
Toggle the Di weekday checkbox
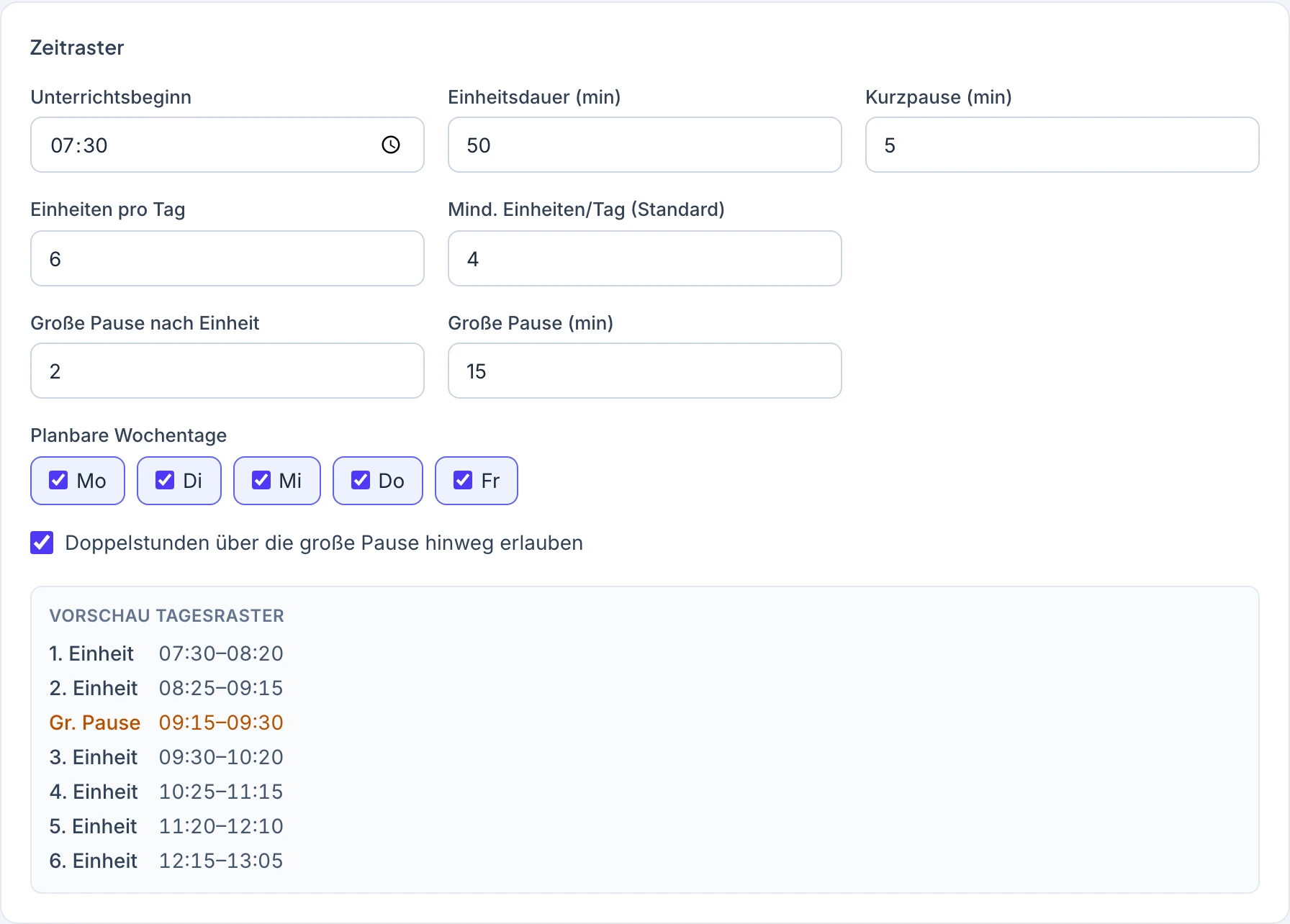pyautogui.click(x=165, y=480)
